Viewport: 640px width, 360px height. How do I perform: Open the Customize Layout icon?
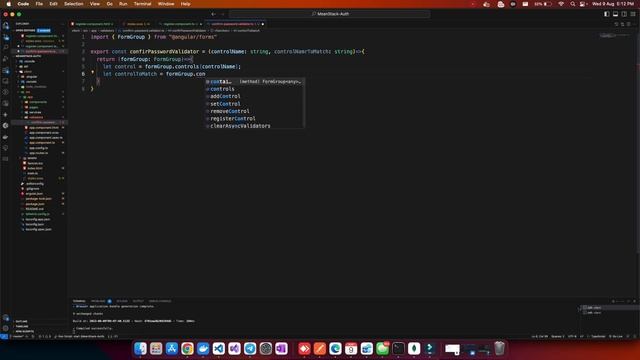(x=633, y=14)
